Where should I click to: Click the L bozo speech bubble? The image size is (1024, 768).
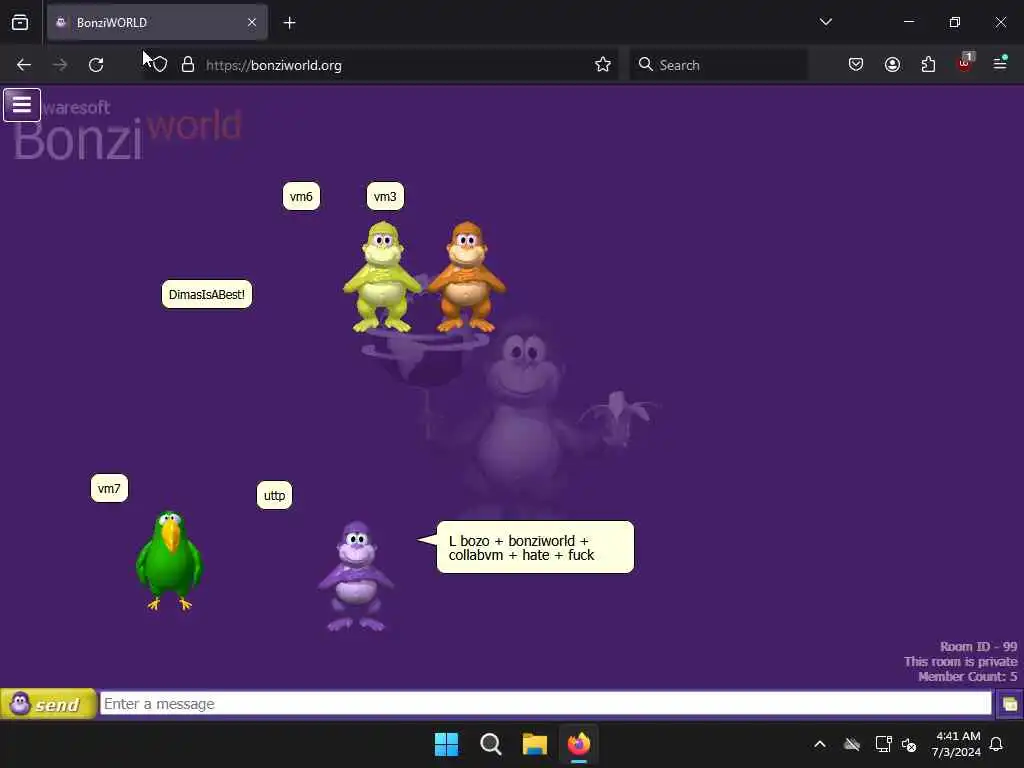pos(535,547)
